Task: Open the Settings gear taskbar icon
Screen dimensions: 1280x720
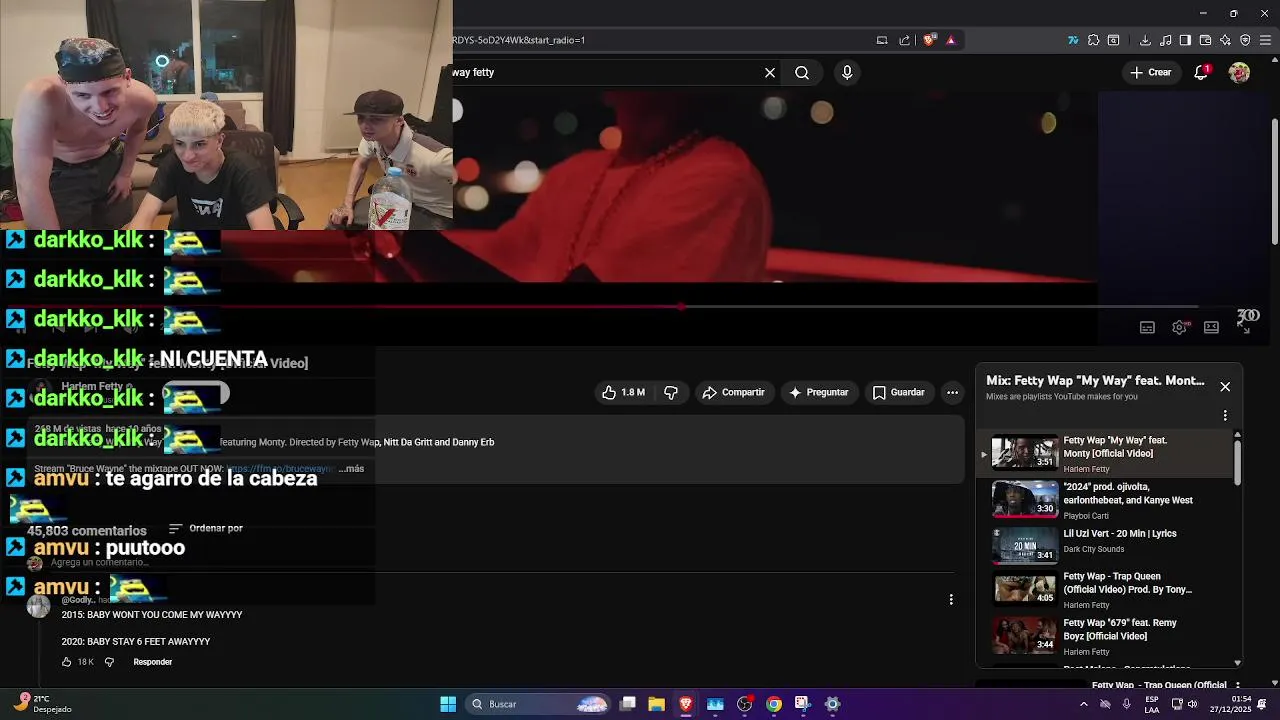Action: 832,704
